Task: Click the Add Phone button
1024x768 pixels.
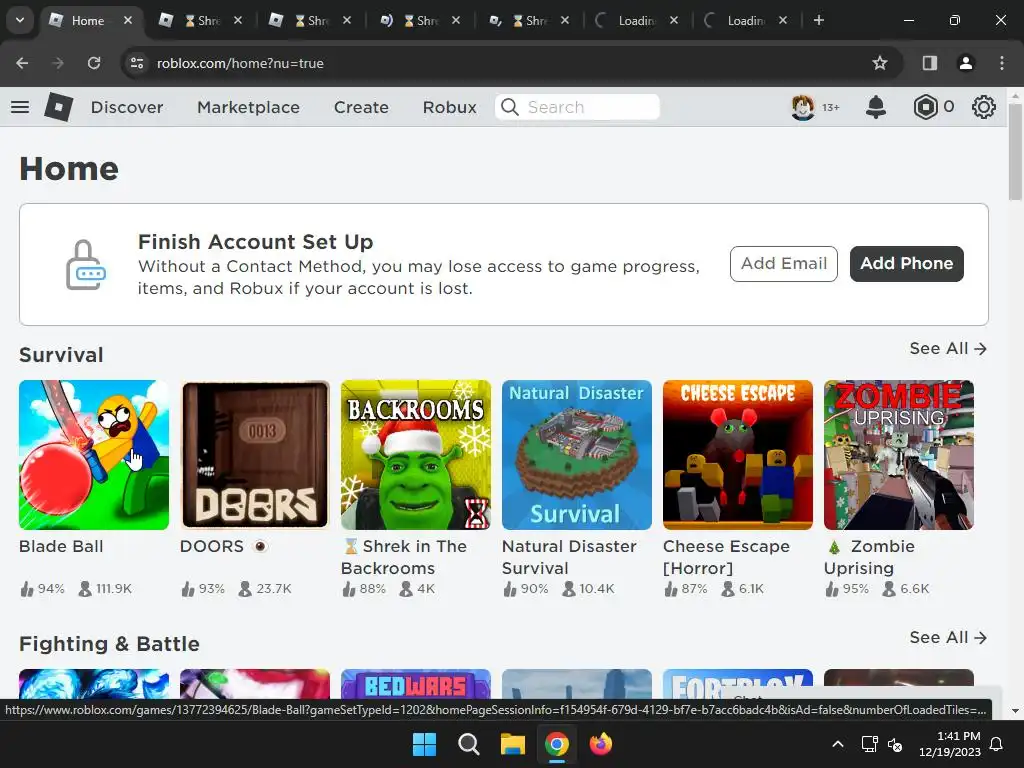Action: 906,263
